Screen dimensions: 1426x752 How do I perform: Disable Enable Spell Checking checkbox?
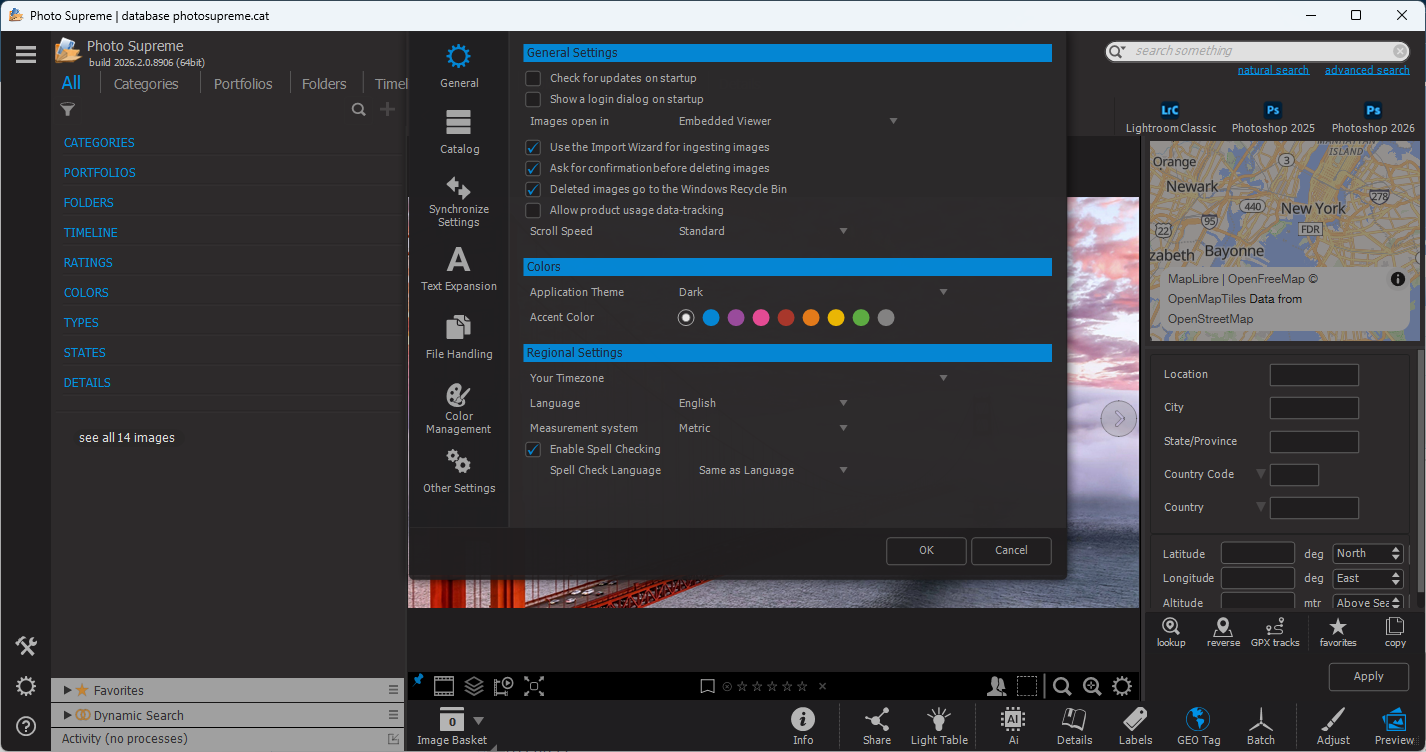[533, 450]
